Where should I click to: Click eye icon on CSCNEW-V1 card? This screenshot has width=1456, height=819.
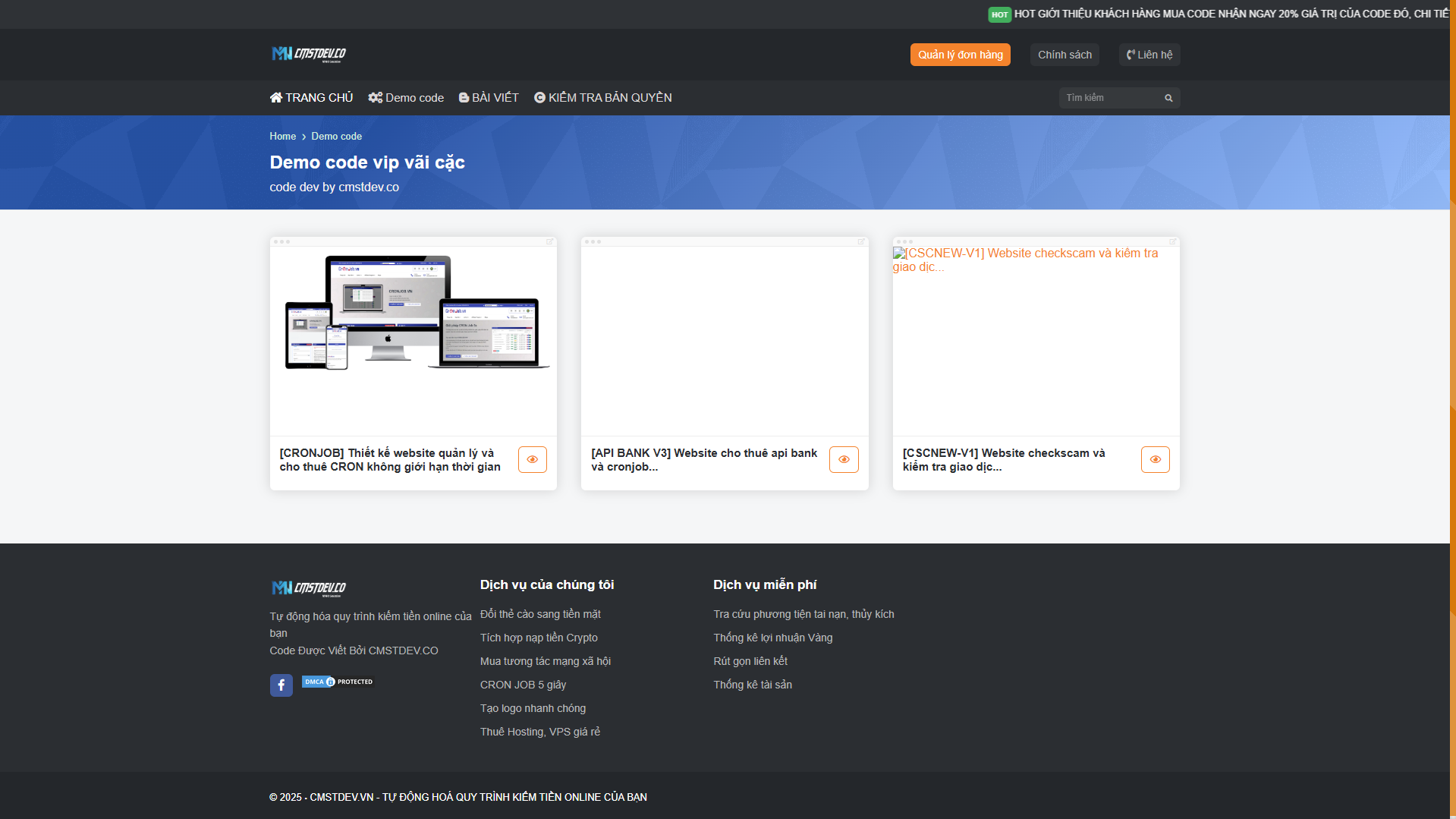(x=1155, y=459)
